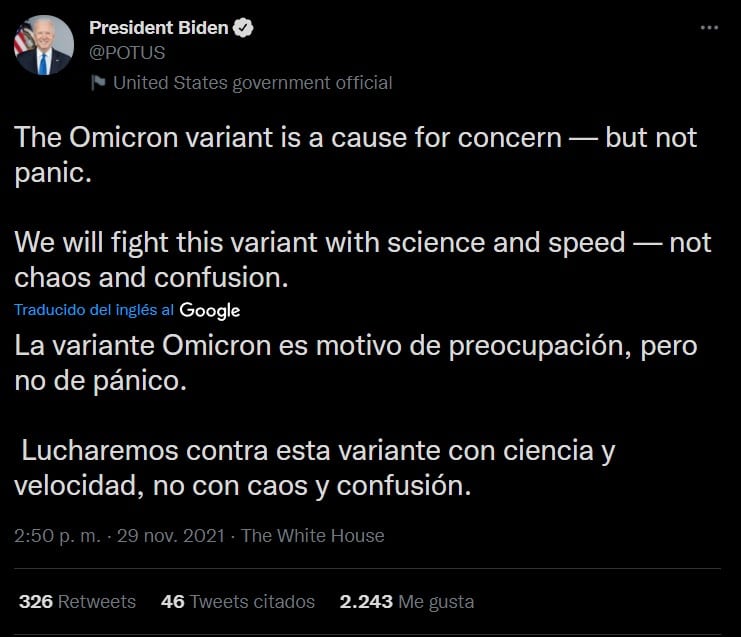Click the 'Traducido del inglés al' translation label
The height and width of the screenshot is (637, 741).
point(94,310)
